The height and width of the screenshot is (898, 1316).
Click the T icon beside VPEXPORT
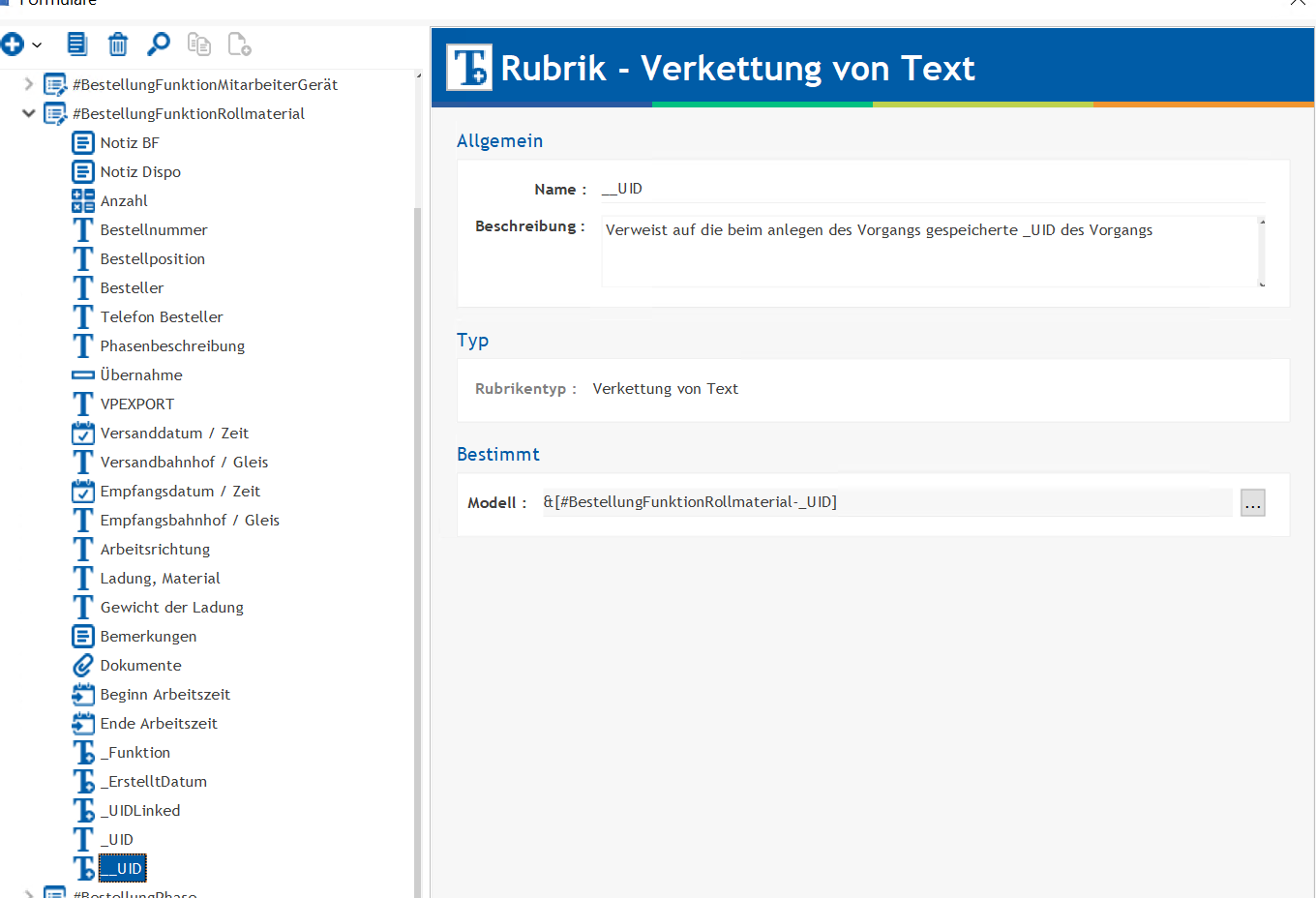click(x=83, y=404)
